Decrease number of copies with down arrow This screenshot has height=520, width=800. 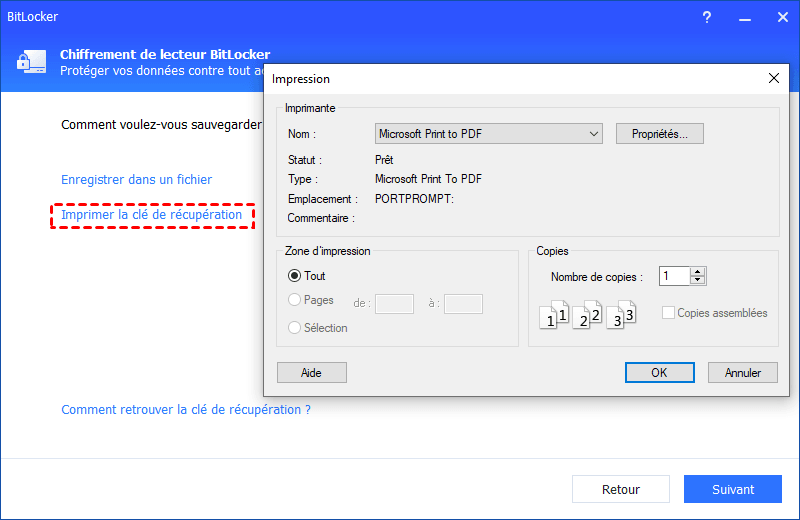click(x=697, y=280)
